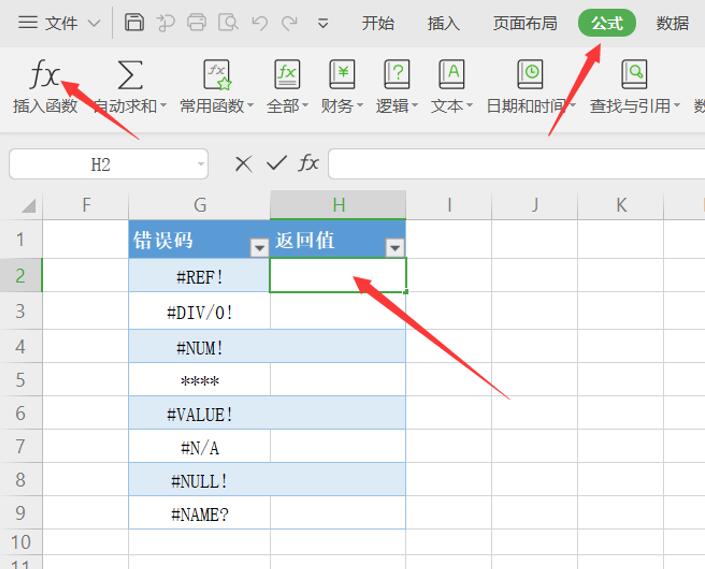Expand the 自动求和 dropdown arrow
Viewport: 705px width, 569px height.
pos(163,106)
